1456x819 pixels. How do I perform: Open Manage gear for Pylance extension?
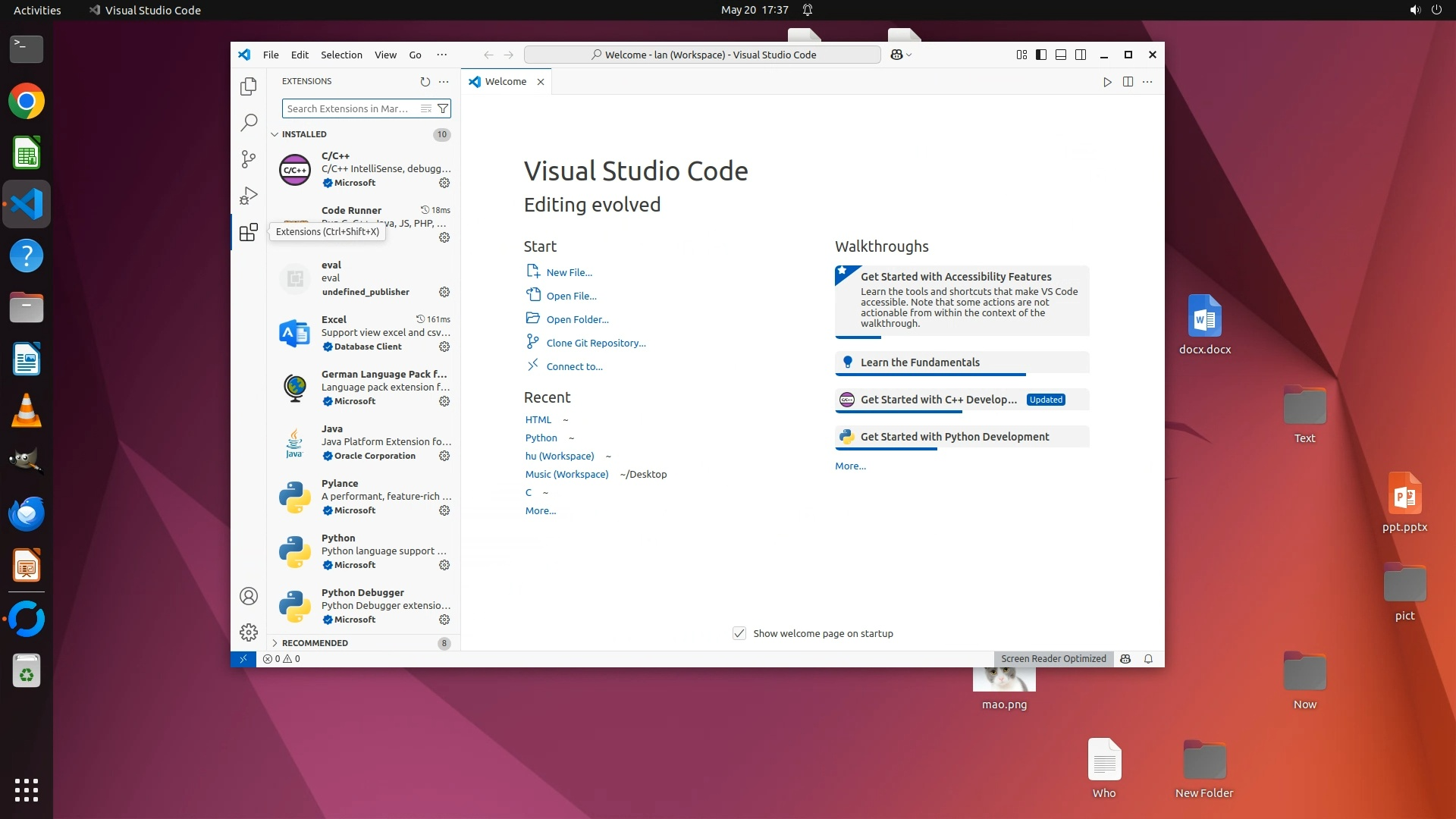tap(444, 510)
